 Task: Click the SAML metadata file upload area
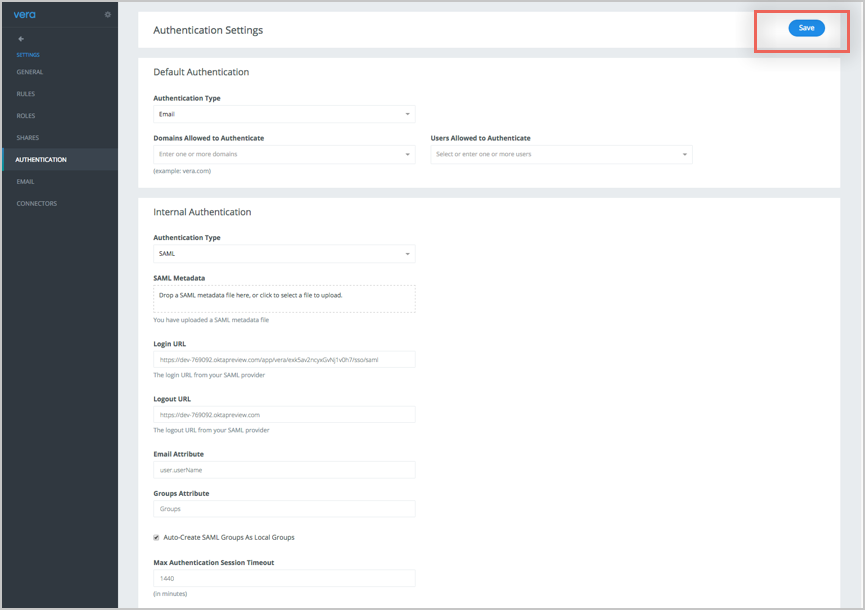[283, 298]
